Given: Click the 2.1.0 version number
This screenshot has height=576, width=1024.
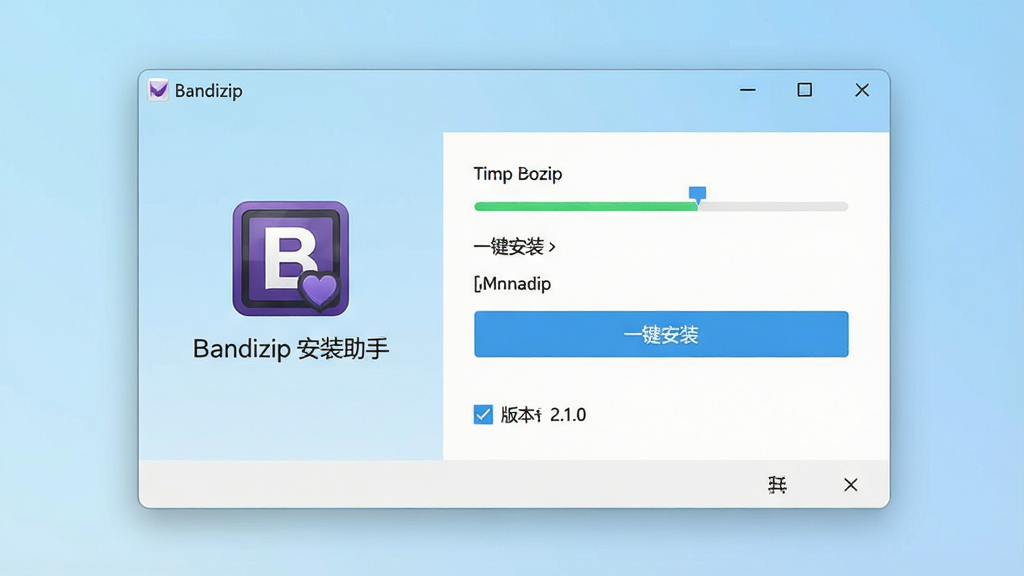Looking at the screenshot, I should pos(568,415).
